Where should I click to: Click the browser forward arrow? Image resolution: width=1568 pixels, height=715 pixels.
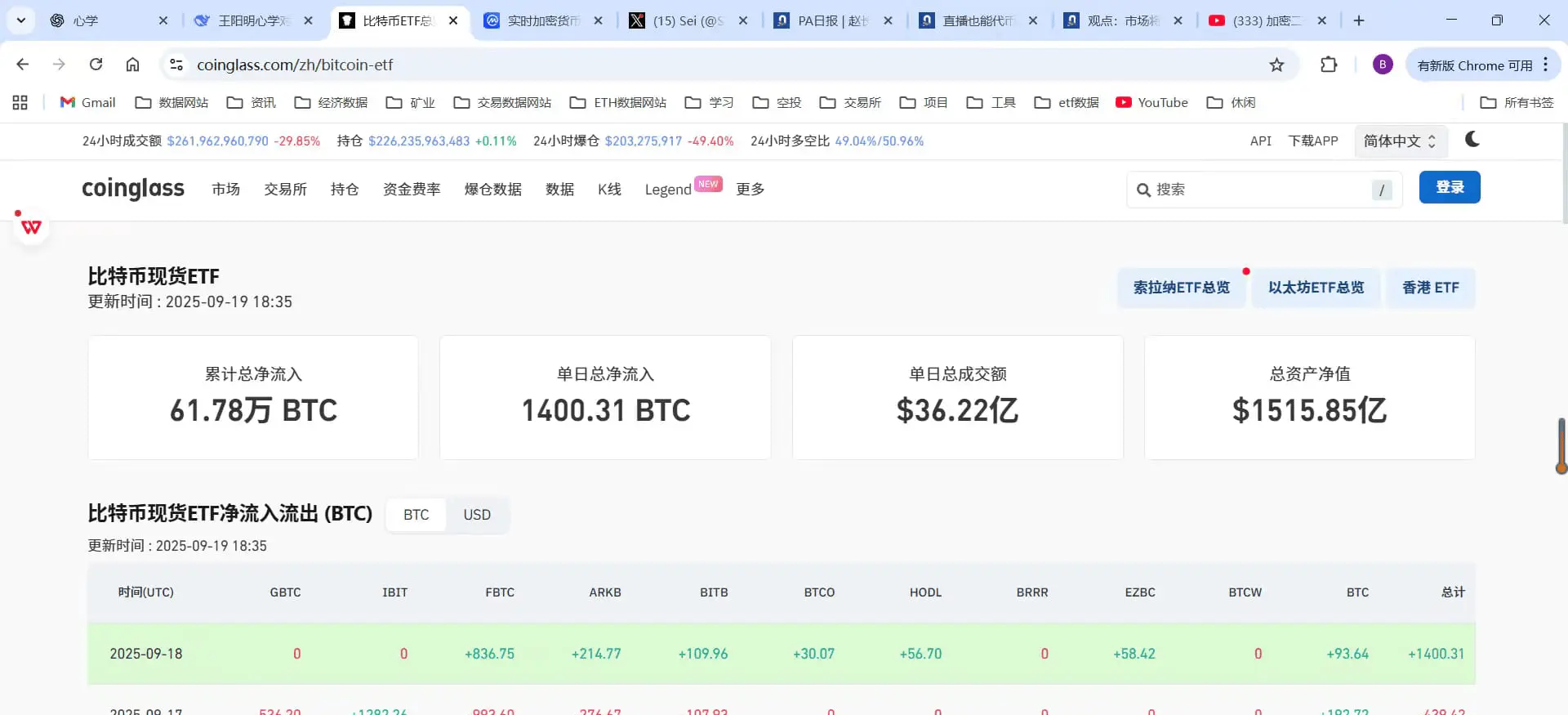(59, 65)
